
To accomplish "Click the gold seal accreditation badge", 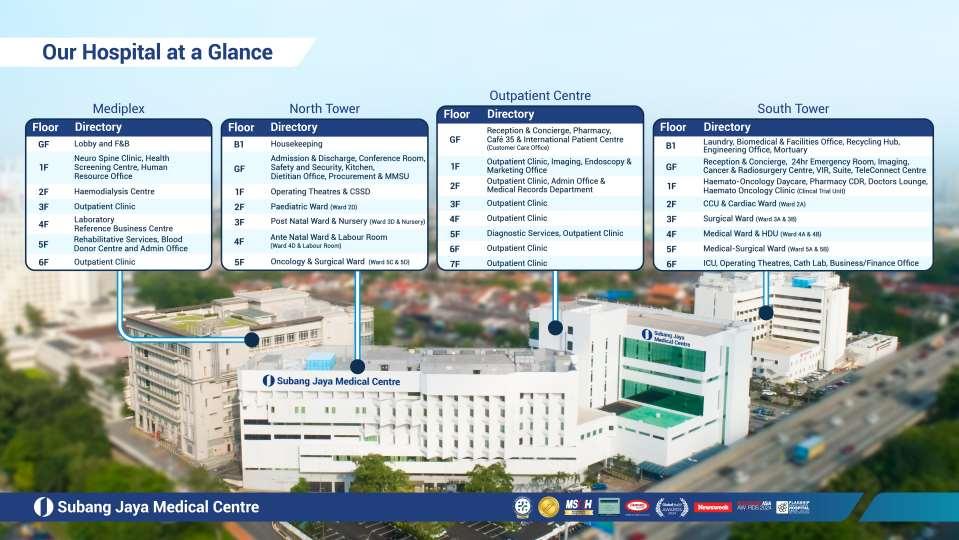I will tap(548, 507).
